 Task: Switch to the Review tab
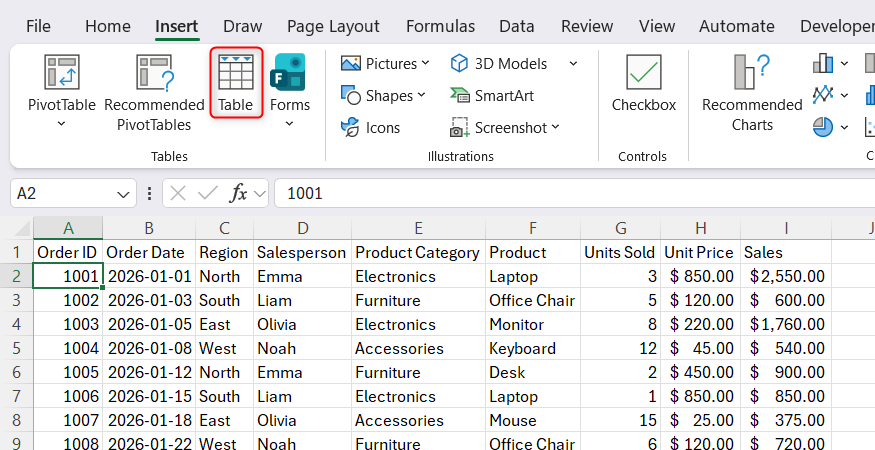tap(586, 26)
